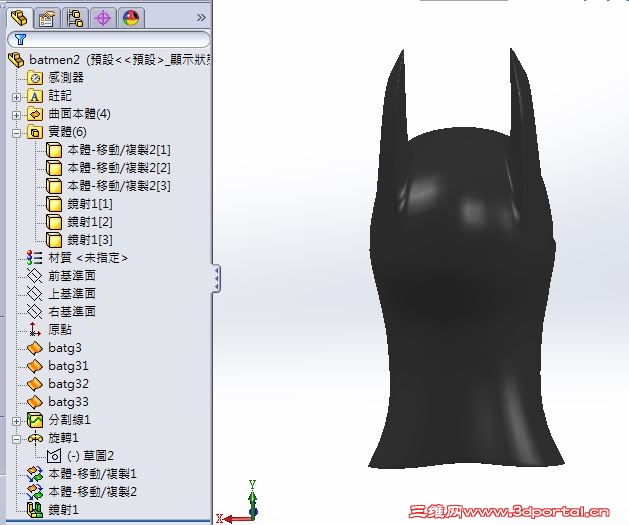Select the 鏡射1 mirror feature
This screenshot has height=525, width=629.
tap(63, 510)
